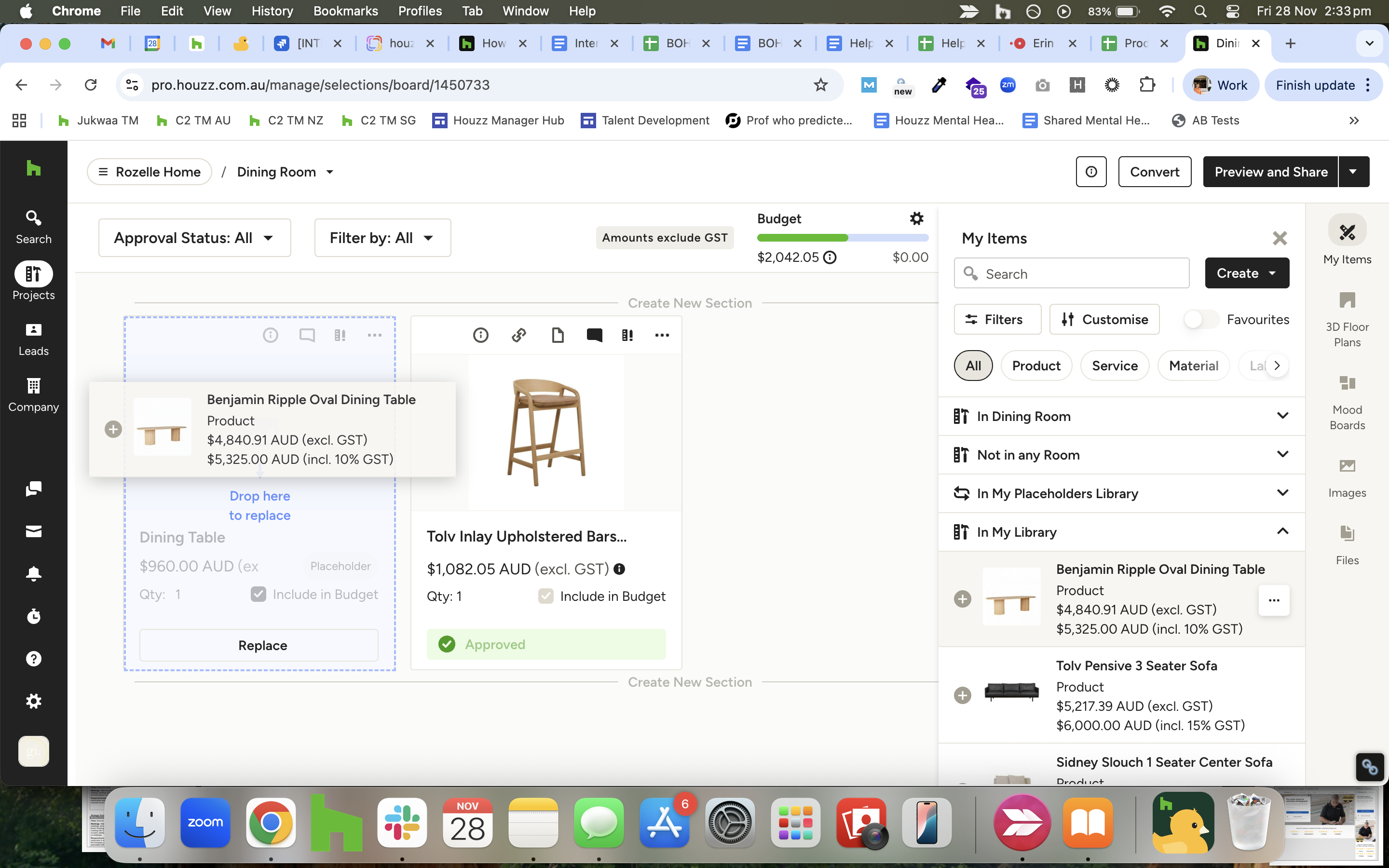Open Mood Boards in right sidebar
The height and width of the screenshot is (868, 1389).
[1347, 403]
